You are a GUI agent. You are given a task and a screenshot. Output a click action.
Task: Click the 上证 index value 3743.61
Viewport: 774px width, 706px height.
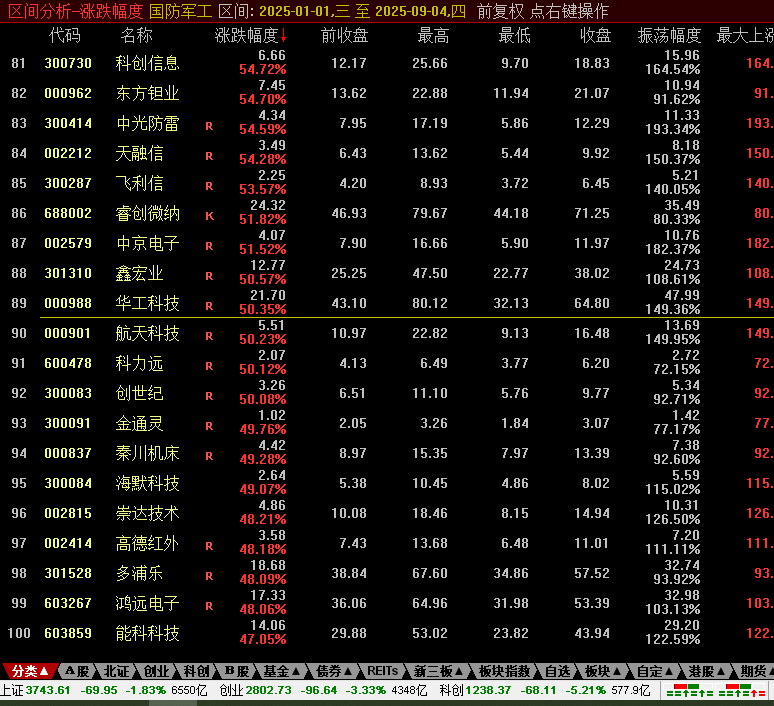[47, 690]
